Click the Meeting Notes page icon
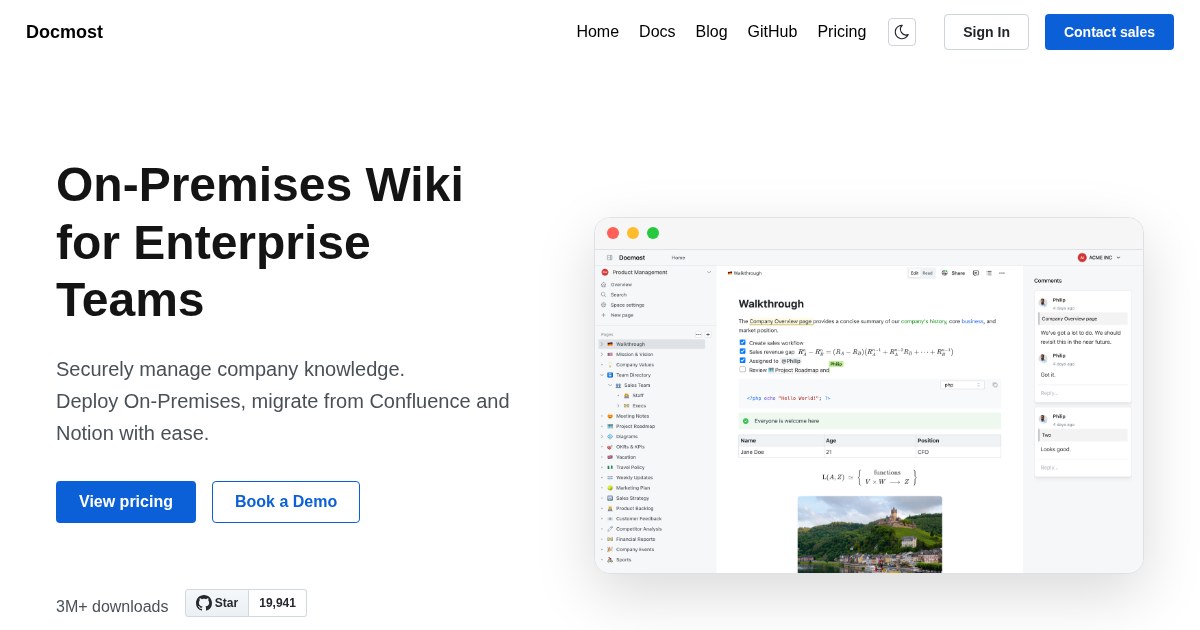The height and width of the screenshot is (630, 1200). coord(610,416)
